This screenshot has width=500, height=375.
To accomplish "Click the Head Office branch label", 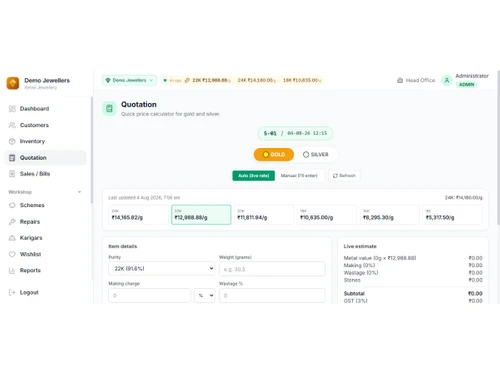I will point(420,80).
